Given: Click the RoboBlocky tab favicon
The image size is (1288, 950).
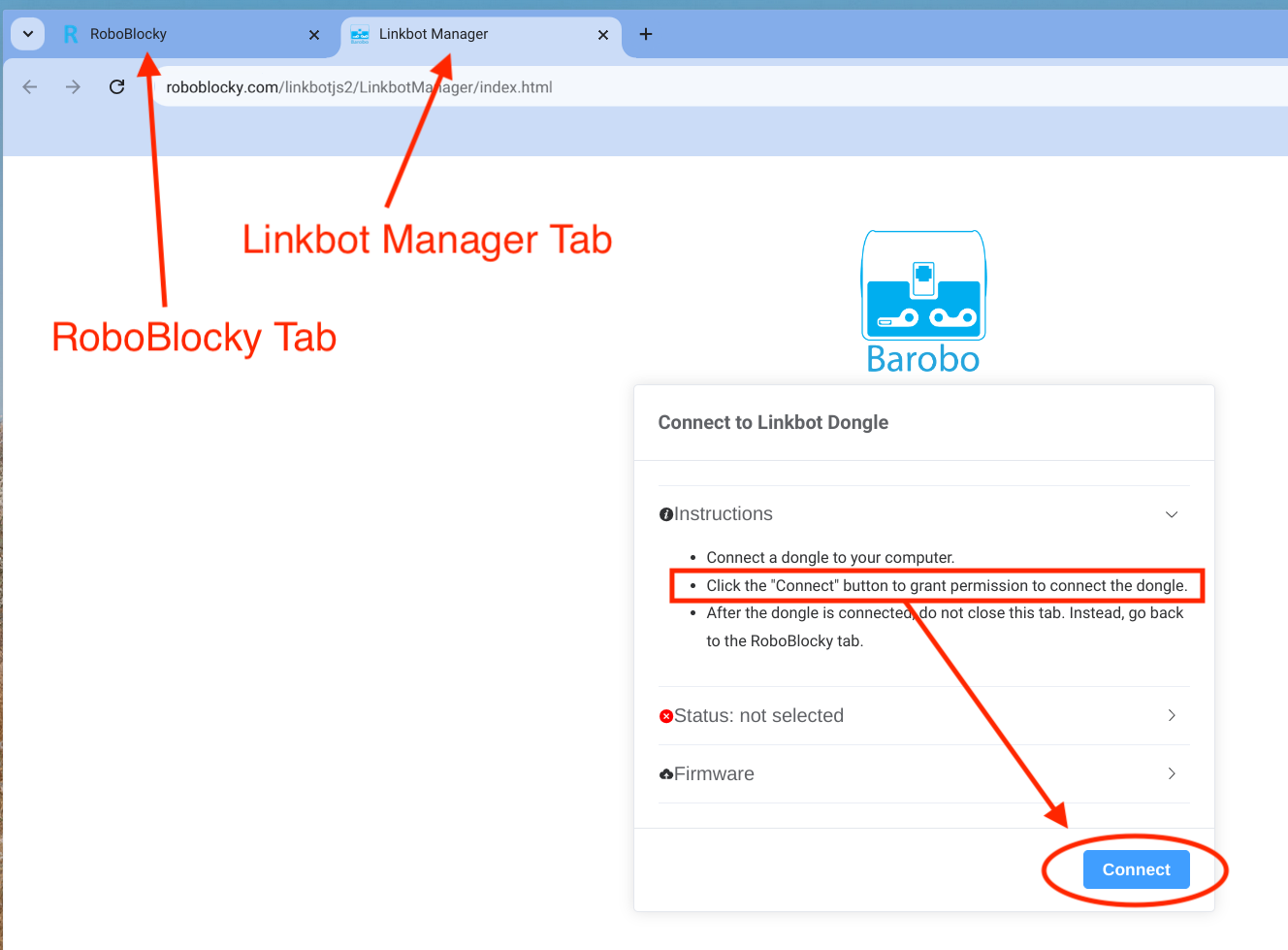Looking at the screenshot, I should 71,34.
